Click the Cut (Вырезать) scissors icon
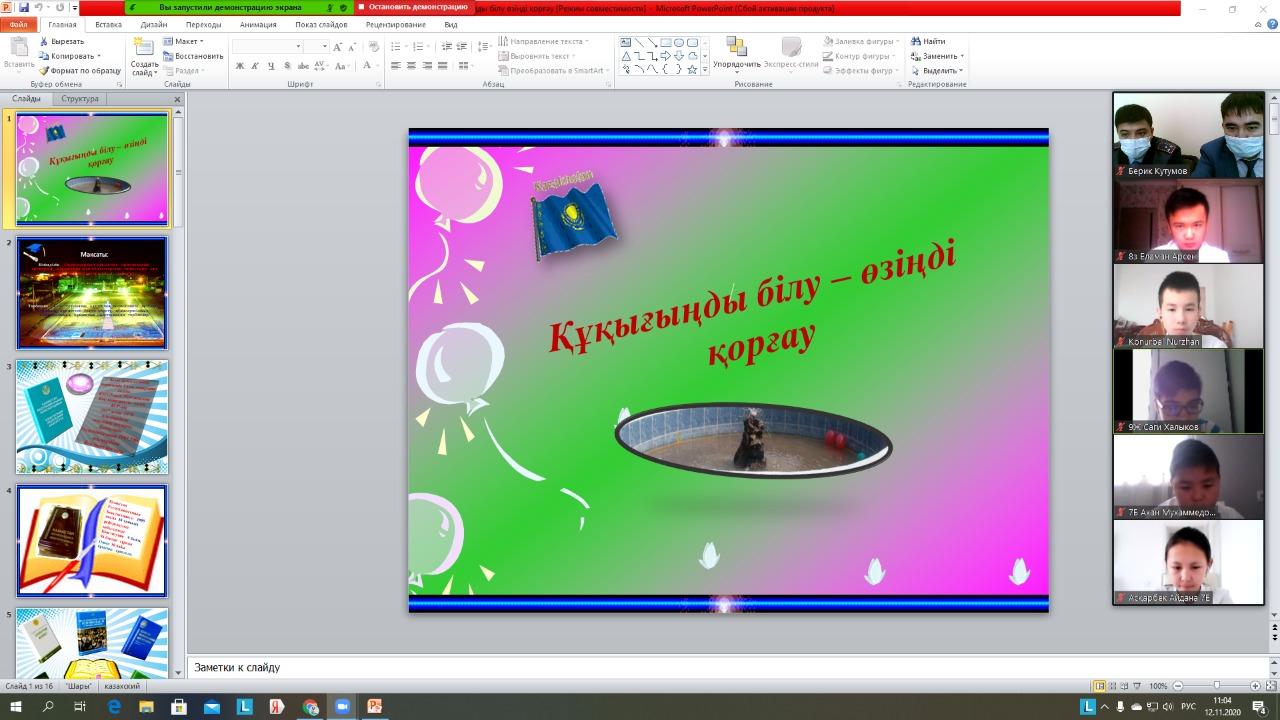Viewport: 1280px width, 720px height. coord(44,42)
